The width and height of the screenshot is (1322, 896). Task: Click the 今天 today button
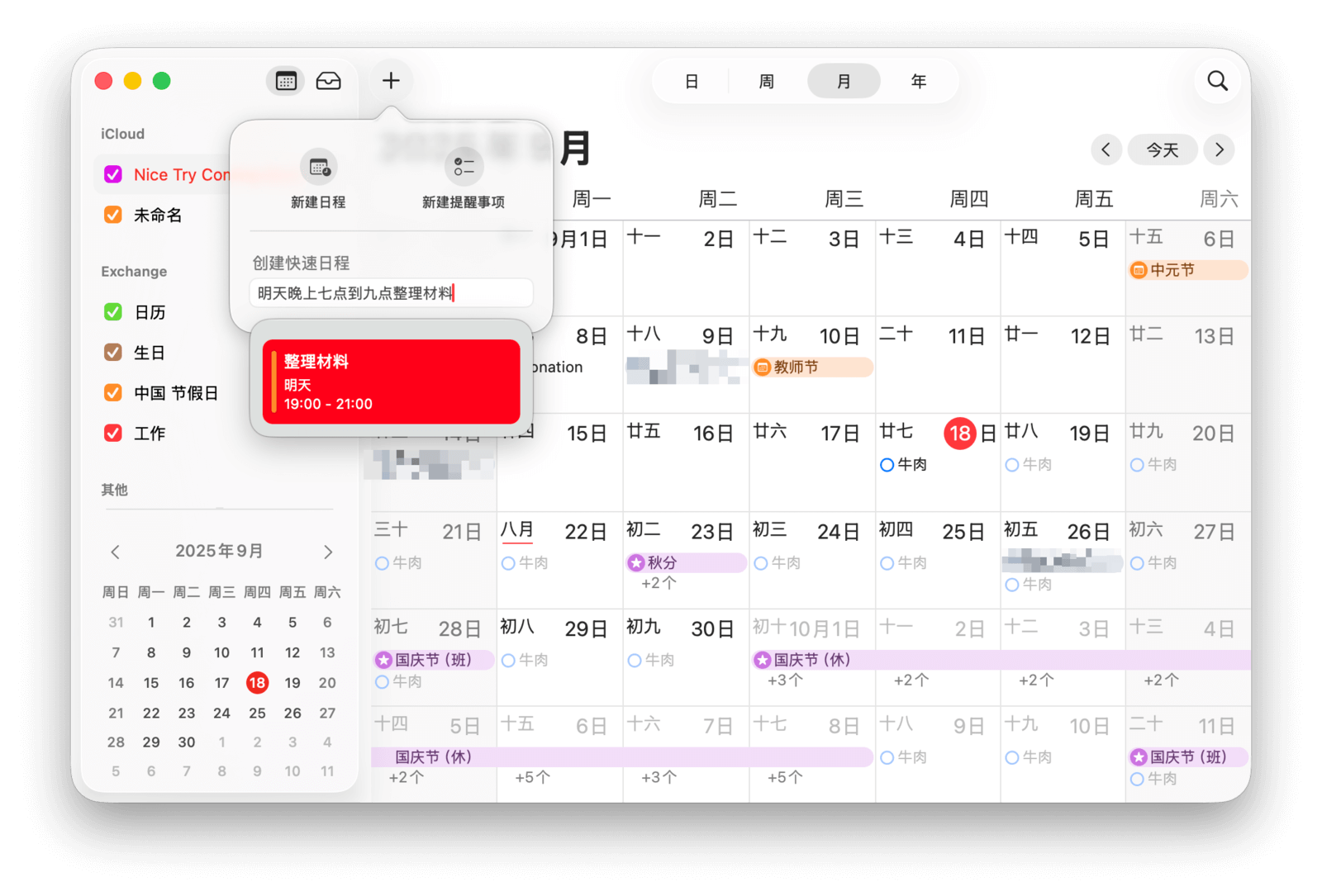pos(1162,149)
